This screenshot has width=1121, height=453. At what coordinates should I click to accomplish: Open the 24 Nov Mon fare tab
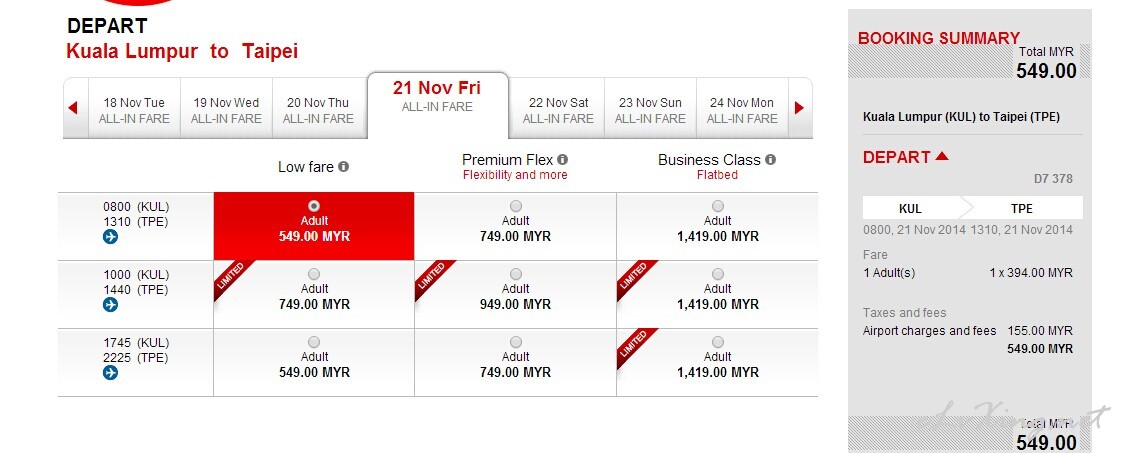pyautogui.click(x=742, y=110)
